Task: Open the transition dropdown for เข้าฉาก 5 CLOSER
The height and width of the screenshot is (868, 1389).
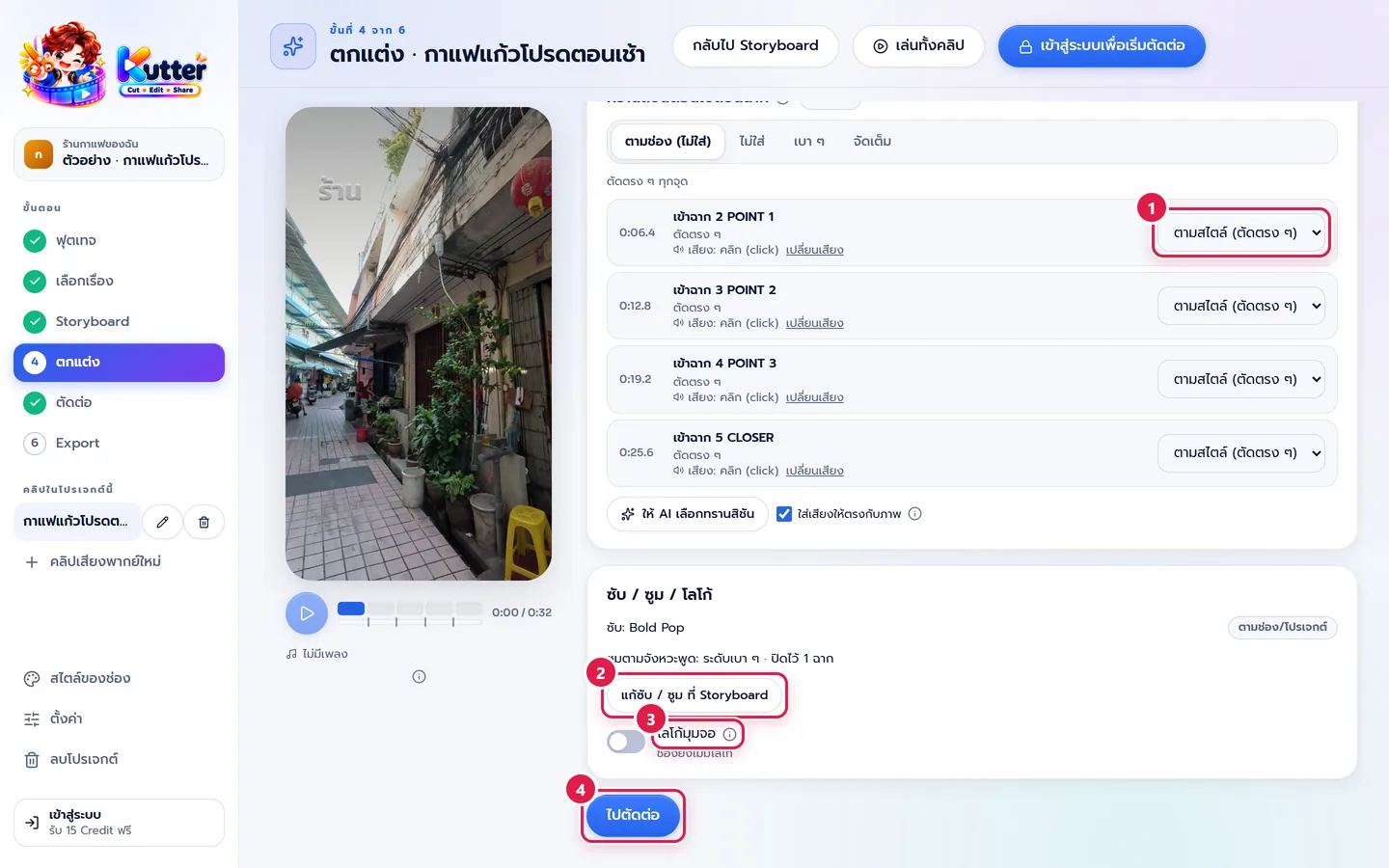Action: click(1241, 452)
